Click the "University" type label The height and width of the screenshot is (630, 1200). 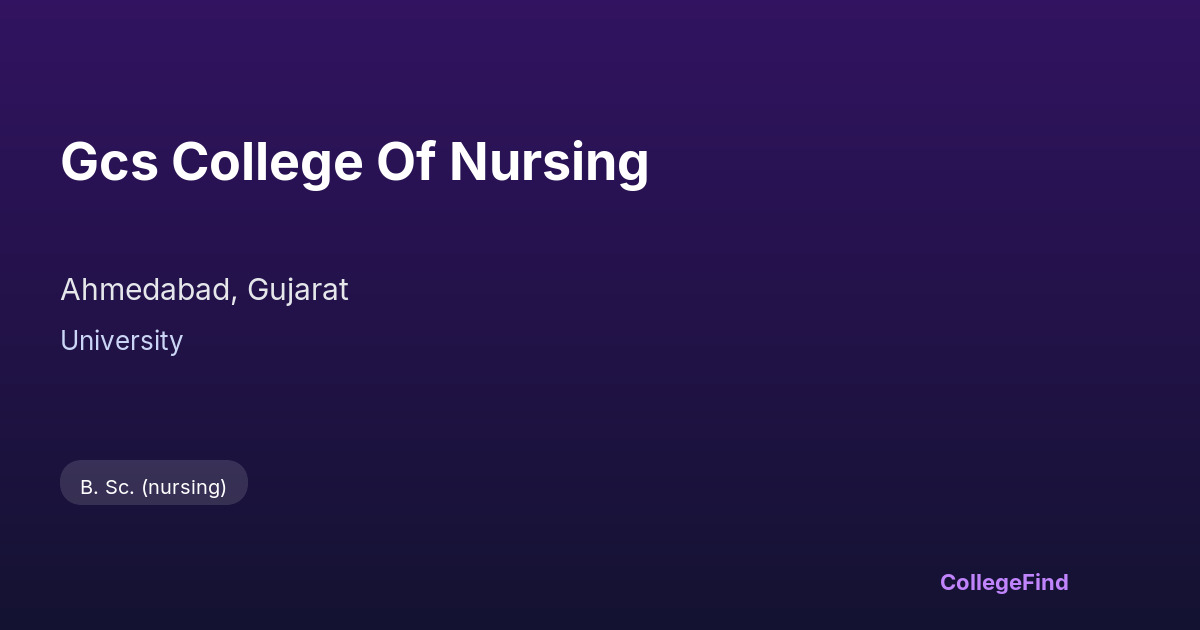(x=121, y=341)
